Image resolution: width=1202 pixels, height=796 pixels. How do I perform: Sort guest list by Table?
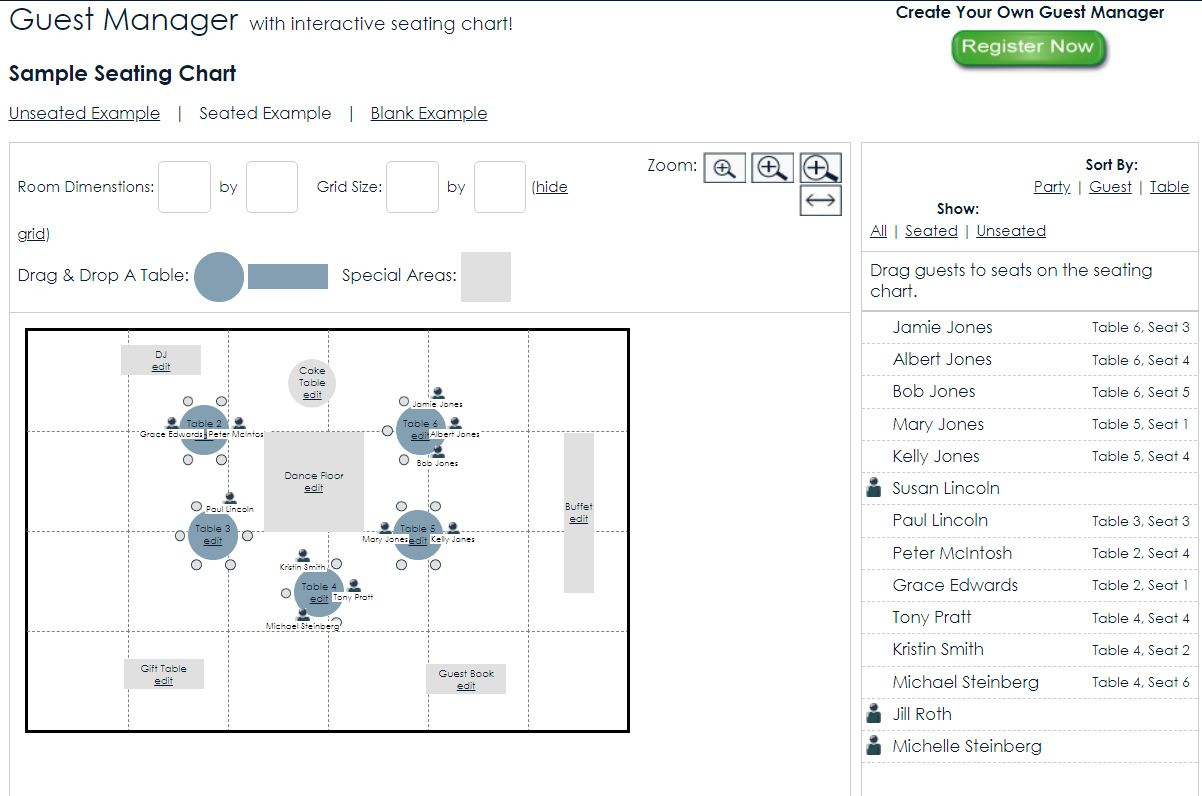(x=1169, y=187)
